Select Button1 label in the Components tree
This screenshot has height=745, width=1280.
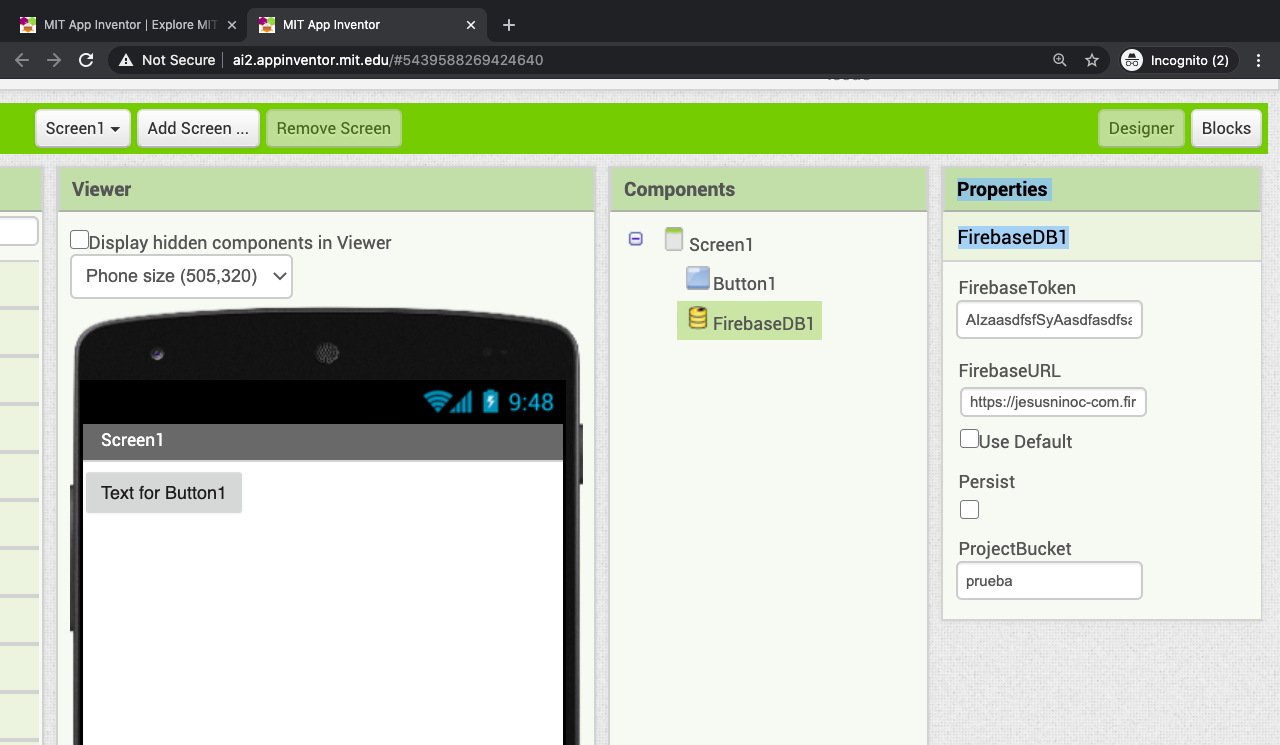[744, 283]
